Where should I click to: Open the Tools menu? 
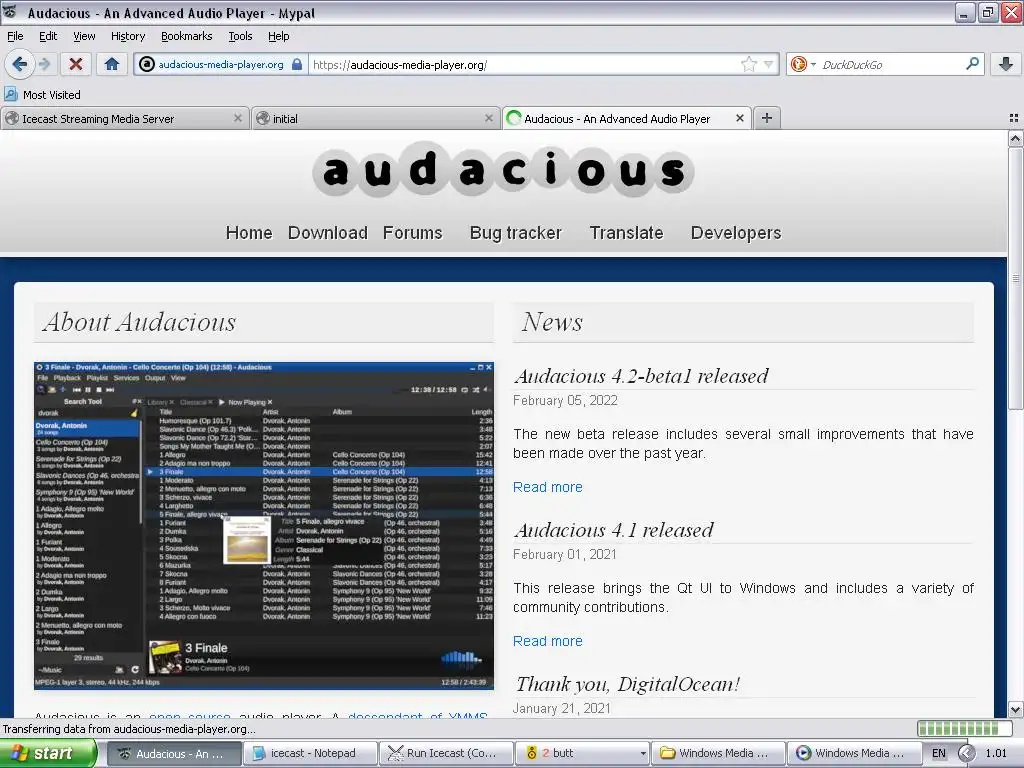(240, 36)
